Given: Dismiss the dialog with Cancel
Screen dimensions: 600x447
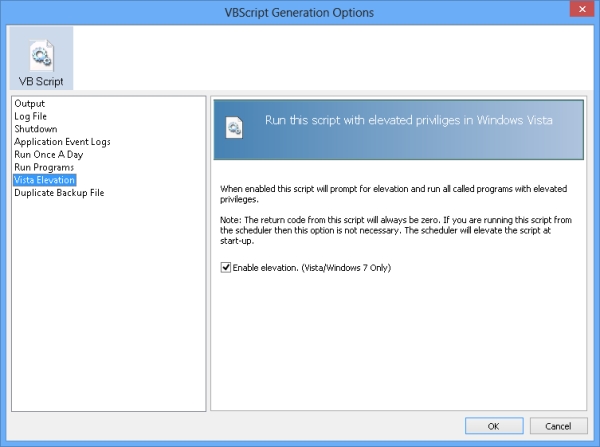Looking at the screenshot, I should [x=558, y=426].
